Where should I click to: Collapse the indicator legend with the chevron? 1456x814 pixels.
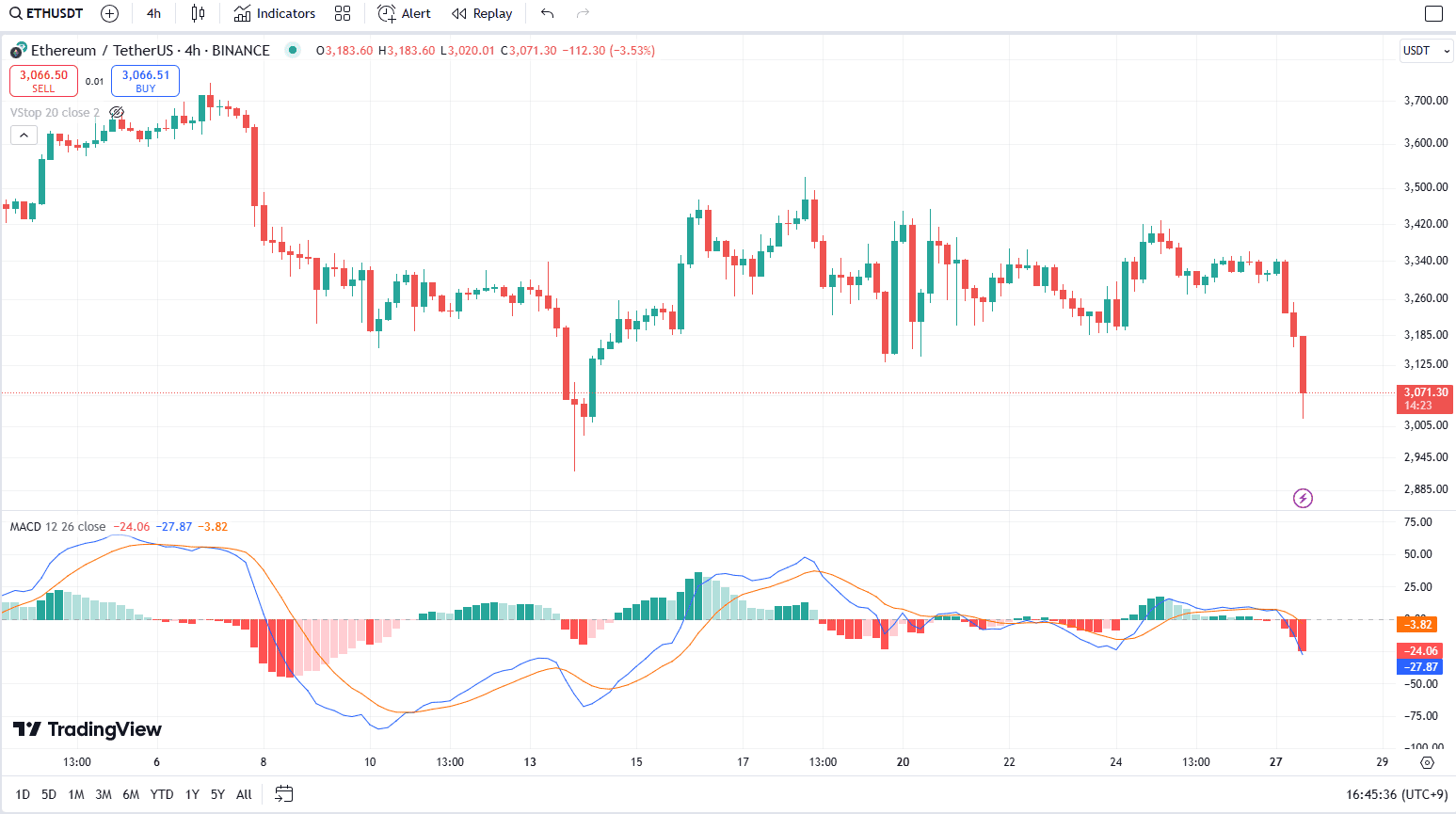[x=24, y=136]
